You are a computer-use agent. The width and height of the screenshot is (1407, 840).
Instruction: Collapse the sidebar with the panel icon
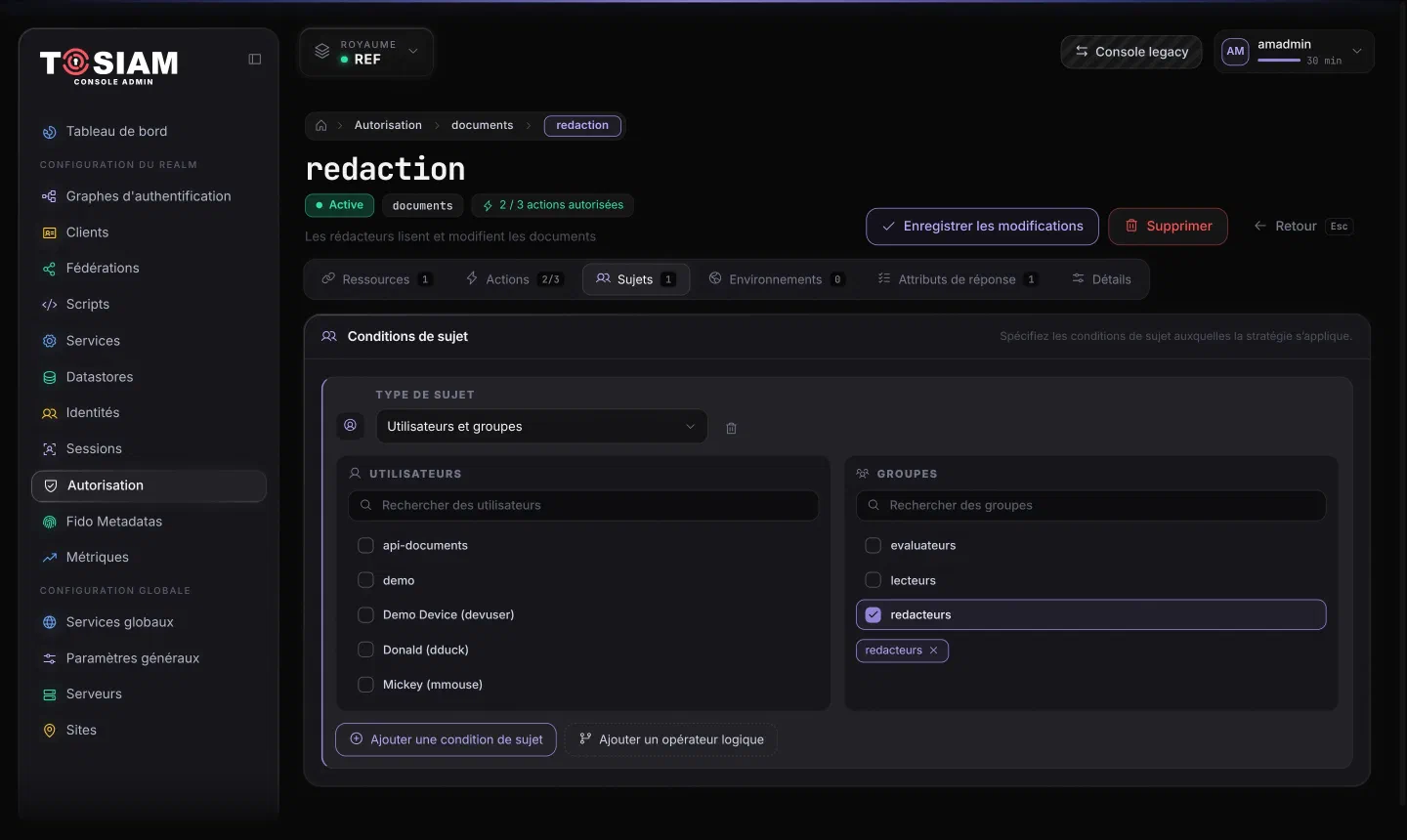pos(255,60)
